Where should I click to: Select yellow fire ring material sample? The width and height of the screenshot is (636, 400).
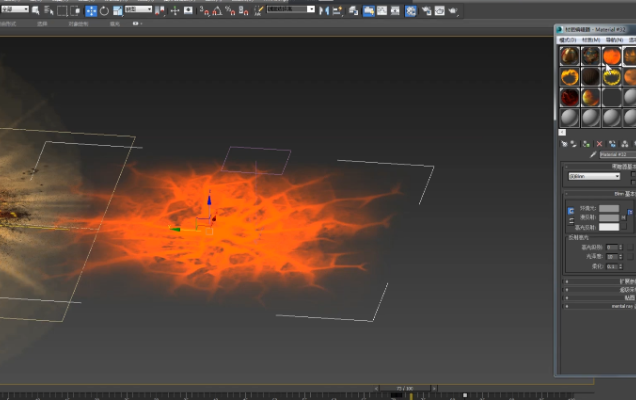(612, 77)
